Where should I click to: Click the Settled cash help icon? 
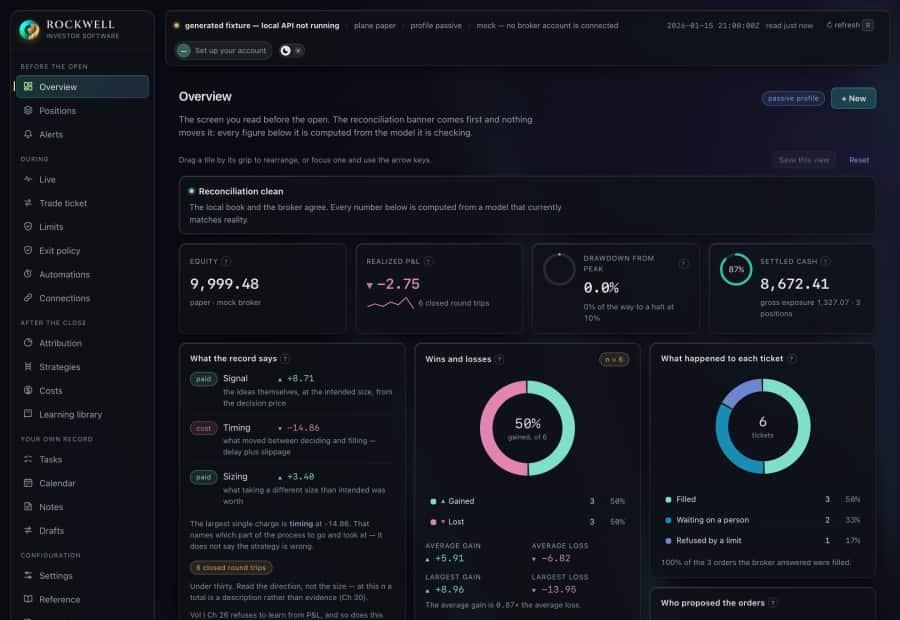coord(825,261)
